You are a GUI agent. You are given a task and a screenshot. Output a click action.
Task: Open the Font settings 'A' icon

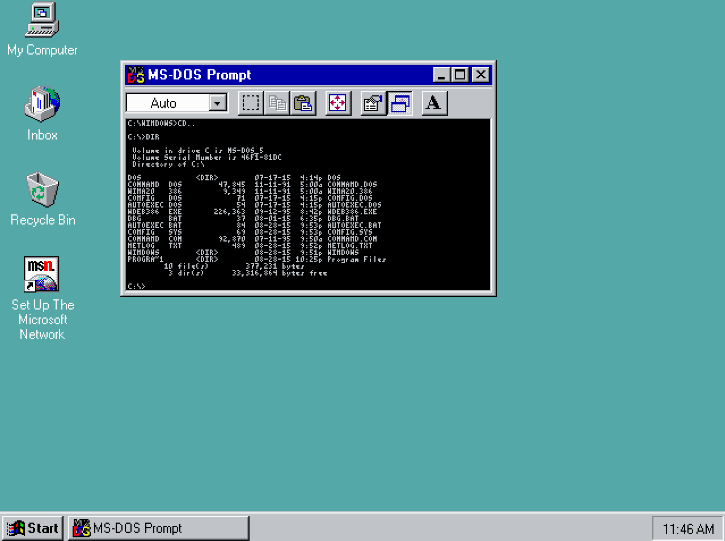tap(434, 103)
